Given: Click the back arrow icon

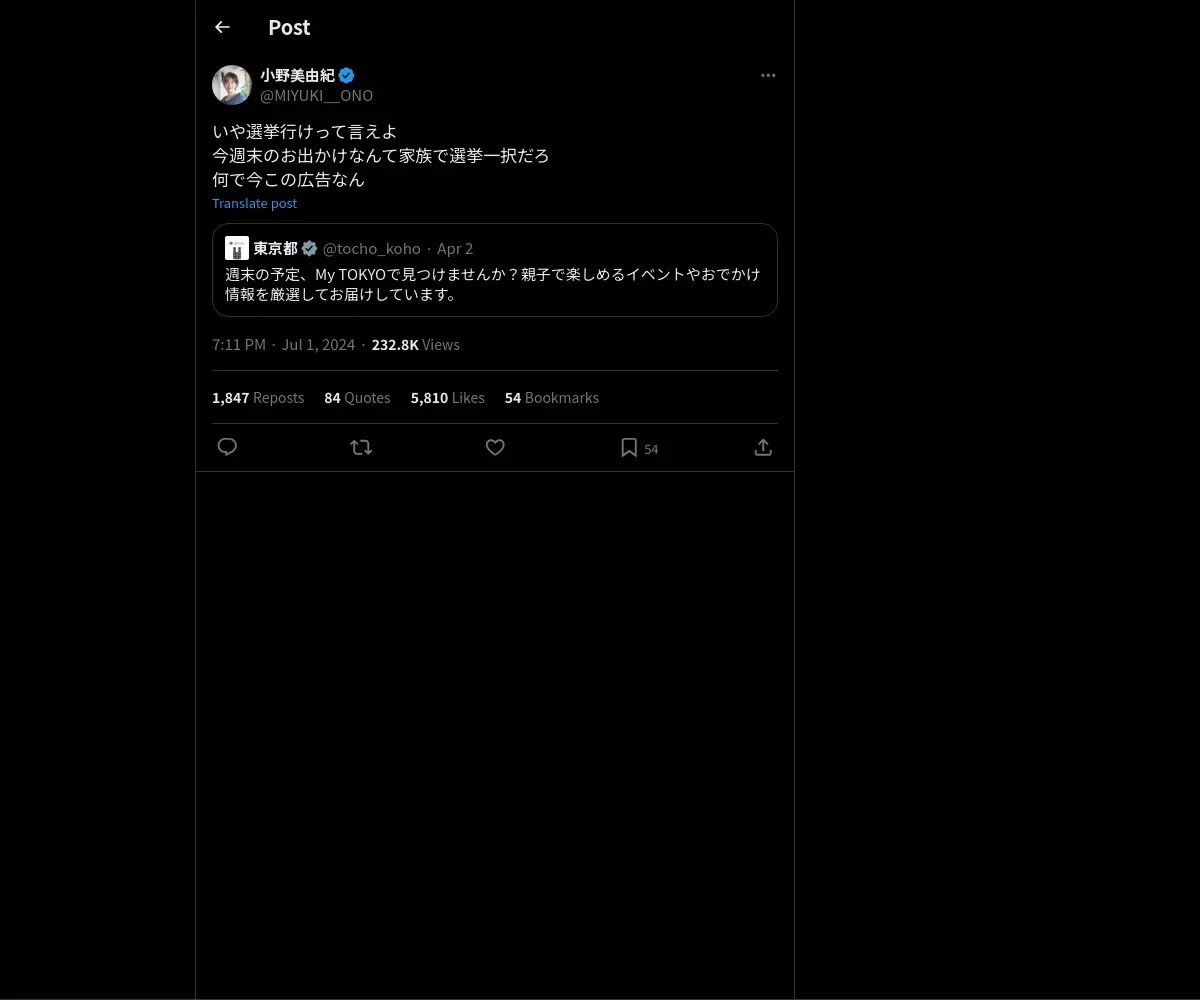Looking at the screenshot, I should click(222, 27).
